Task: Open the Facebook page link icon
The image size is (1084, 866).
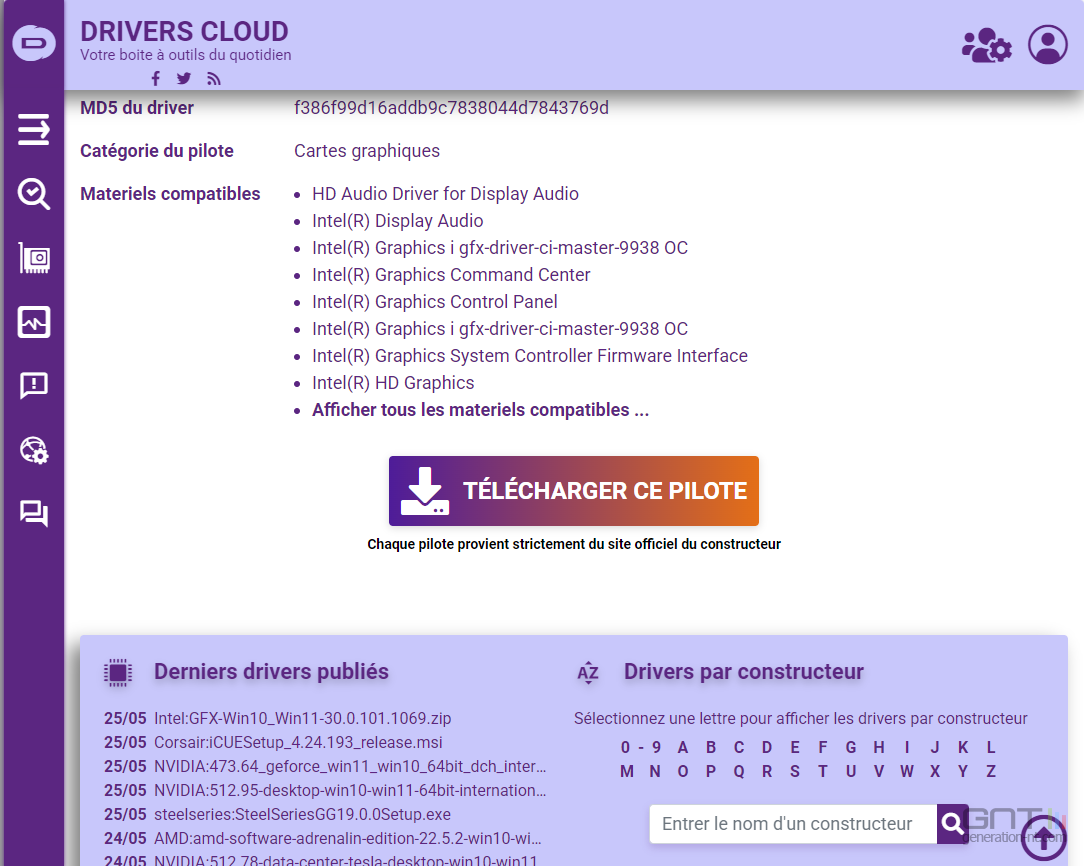Action: tap(155, 78)
